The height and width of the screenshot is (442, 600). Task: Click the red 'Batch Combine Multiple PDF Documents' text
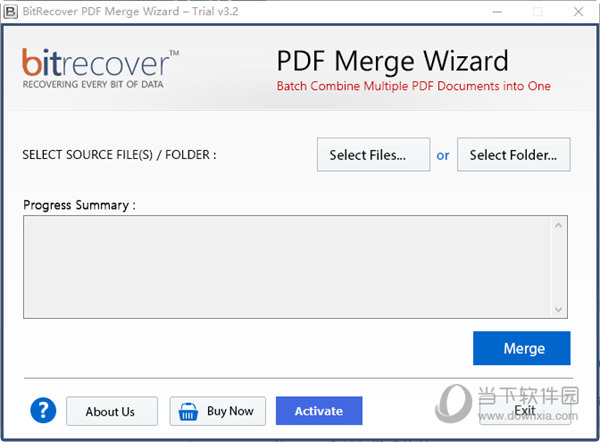coord(414,86)
